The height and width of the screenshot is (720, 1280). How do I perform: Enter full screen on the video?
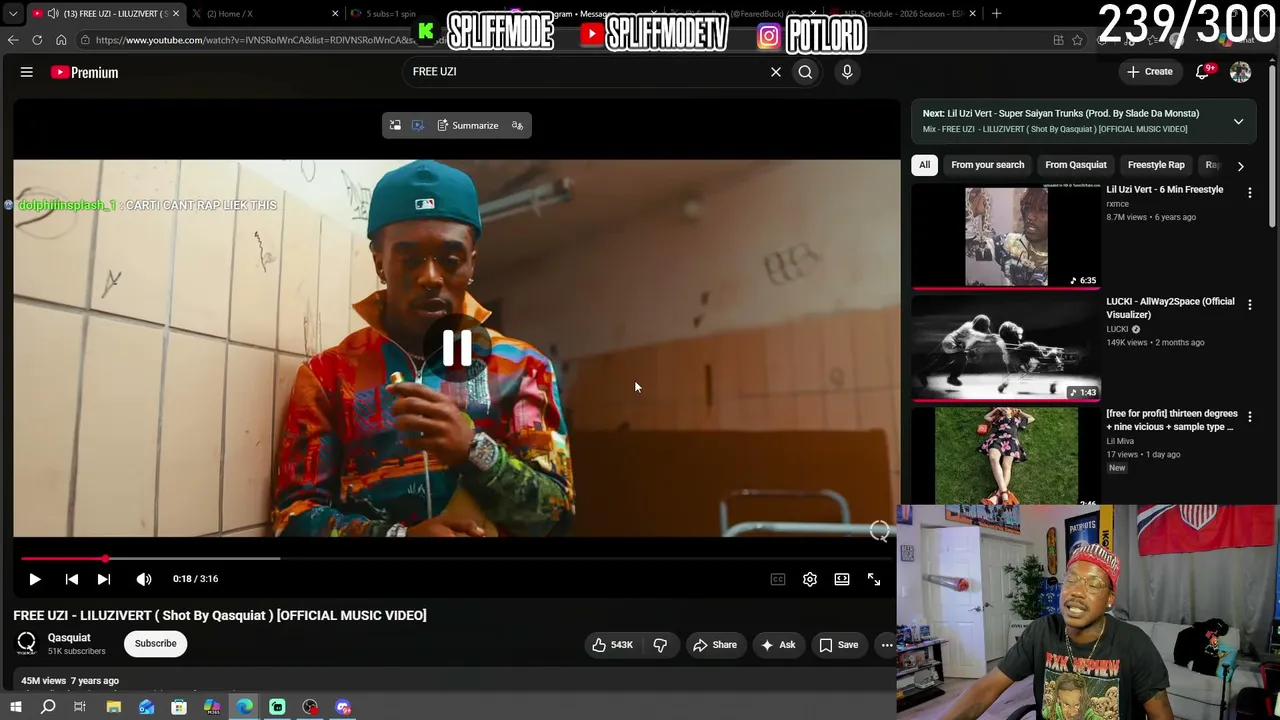[874, 579]
